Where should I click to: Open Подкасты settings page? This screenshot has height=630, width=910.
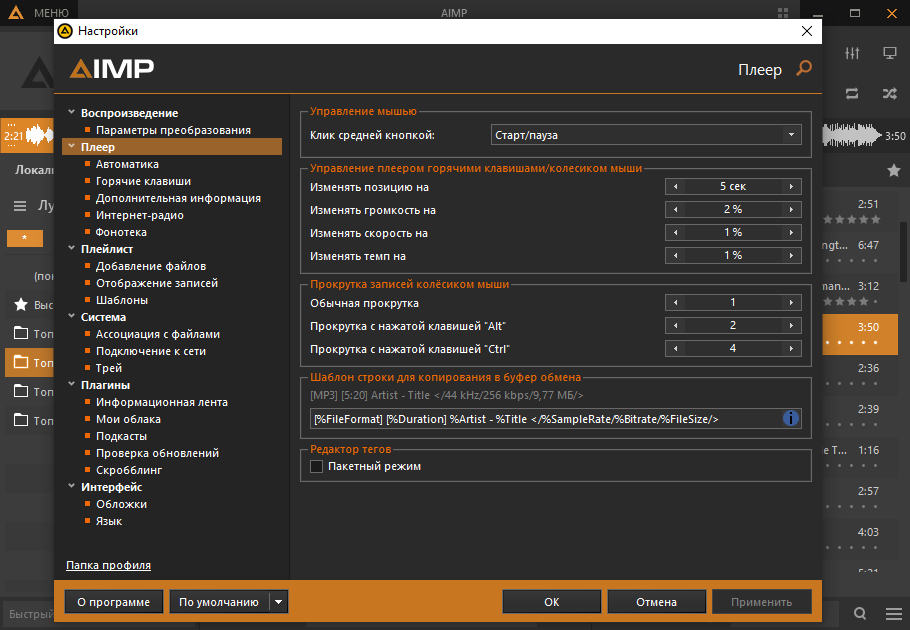pyautogui.click(x=121, y=436)
